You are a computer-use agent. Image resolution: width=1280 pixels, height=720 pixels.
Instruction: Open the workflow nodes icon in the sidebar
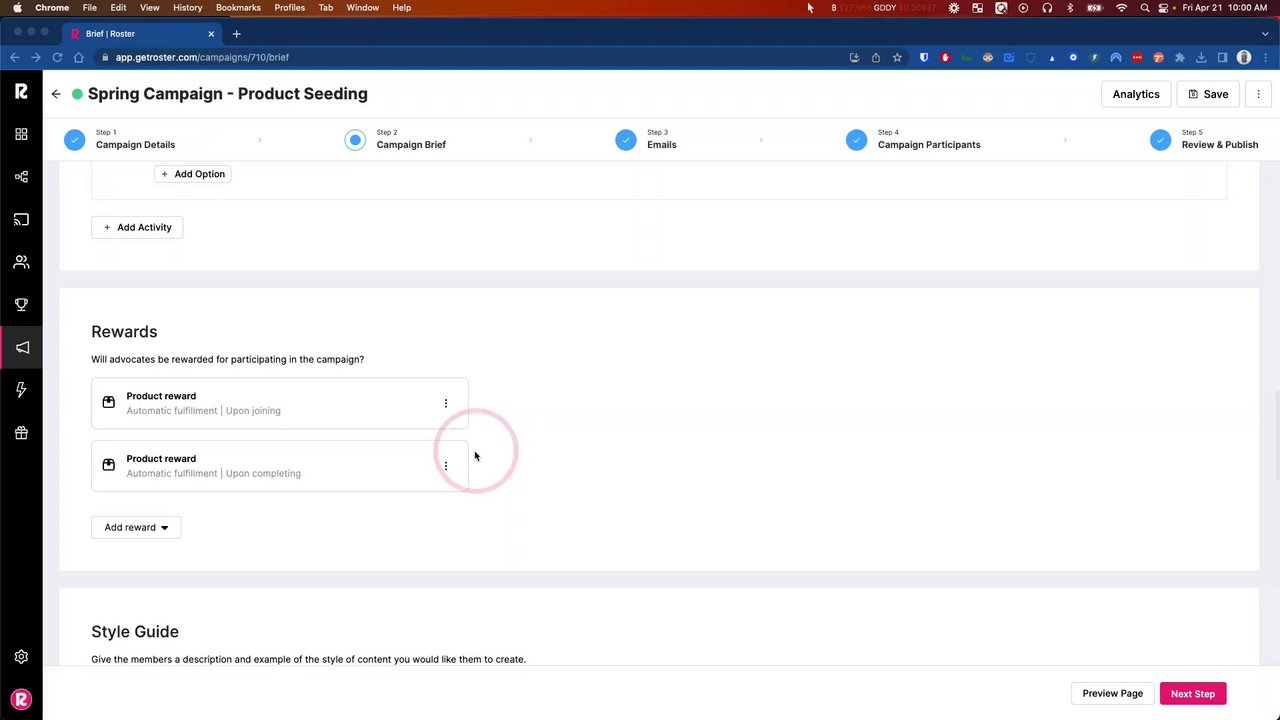(x=21, y=177)
